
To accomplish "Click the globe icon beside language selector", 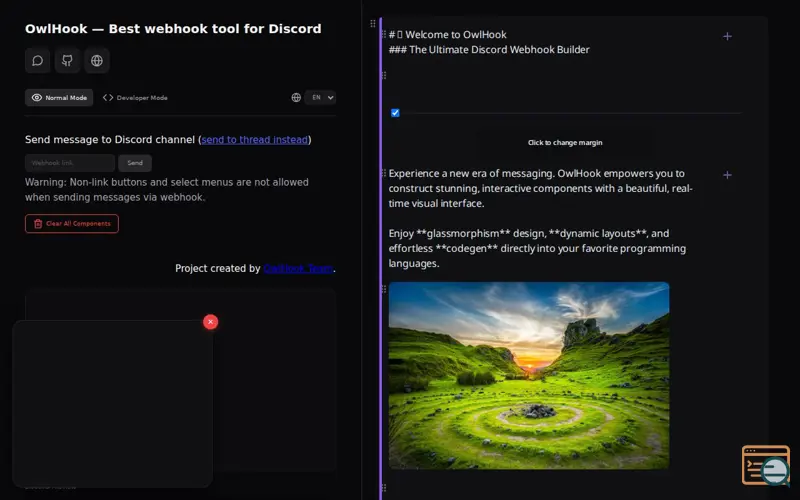I will point(296,97).
